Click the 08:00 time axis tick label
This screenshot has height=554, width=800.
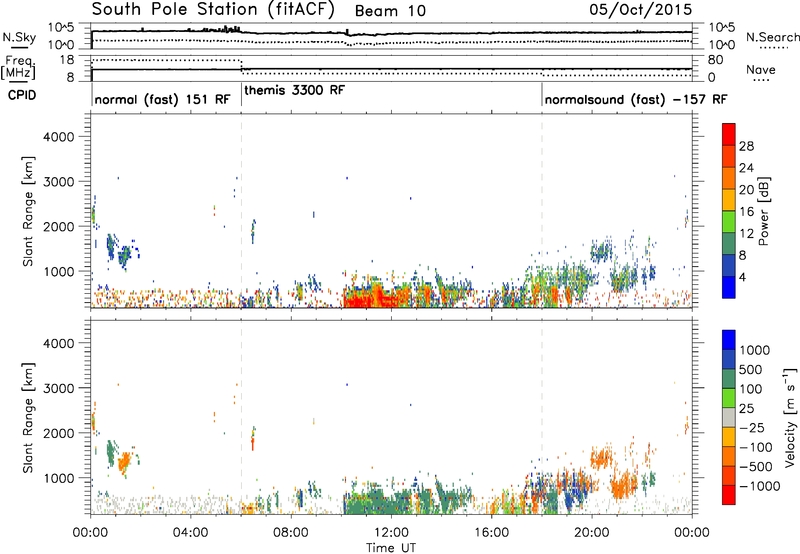(x=290, y=533)
